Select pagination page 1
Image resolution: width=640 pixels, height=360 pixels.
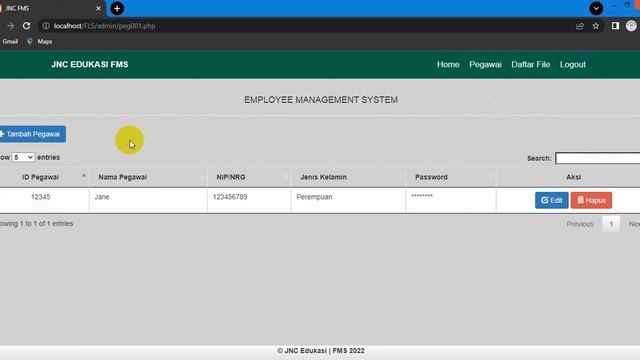pos(611,224)
